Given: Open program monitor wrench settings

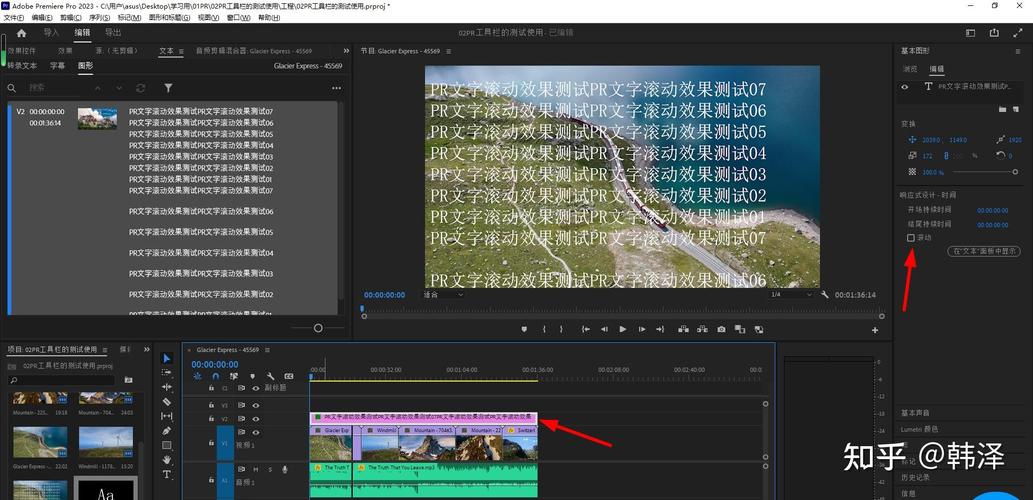Looking at the screenshot, I should click(x=825, y=294).
